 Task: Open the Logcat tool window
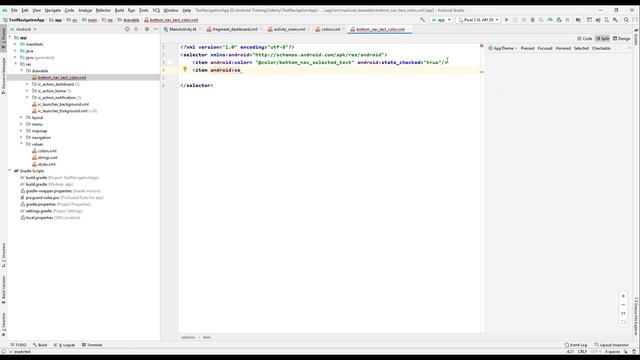click(x=64, y=345)
